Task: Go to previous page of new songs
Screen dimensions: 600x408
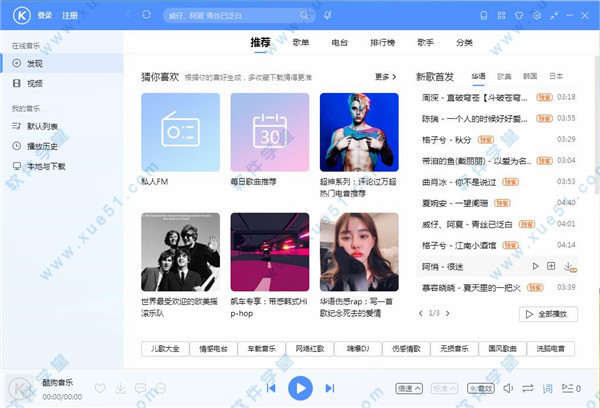Action: (421, 313)
